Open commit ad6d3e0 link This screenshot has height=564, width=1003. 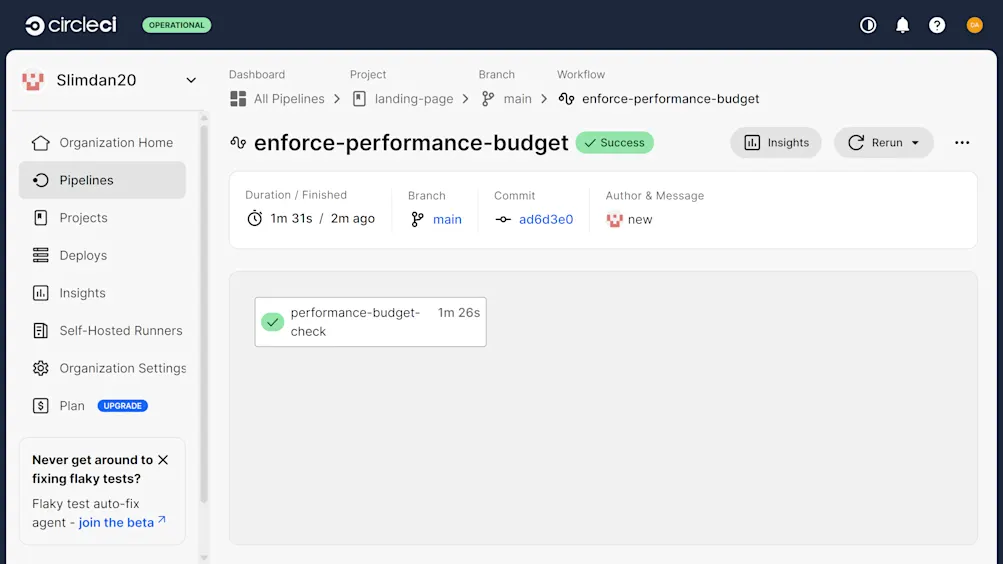546,219
